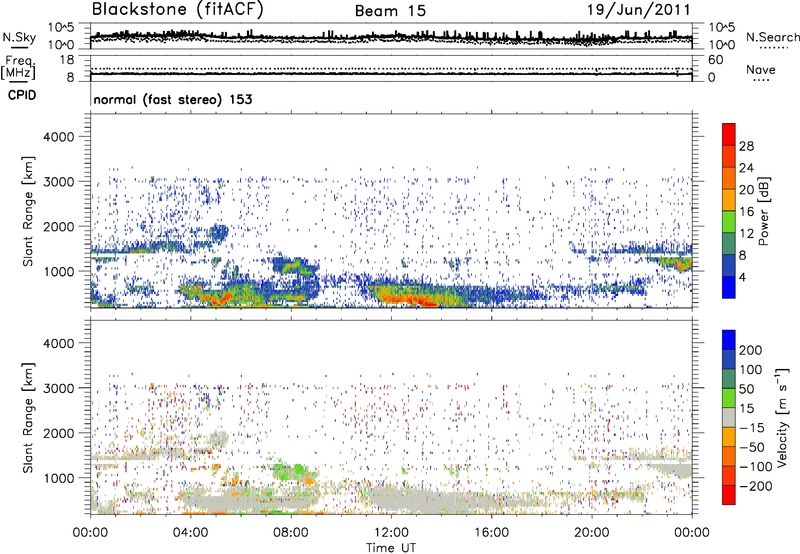Click the 'Nave' legend label

tap(761, 69)
